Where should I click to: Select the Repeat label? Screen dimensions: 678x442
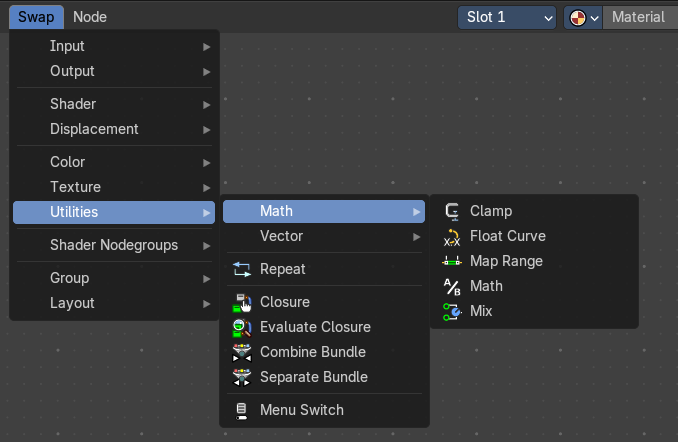pos(282,269)
